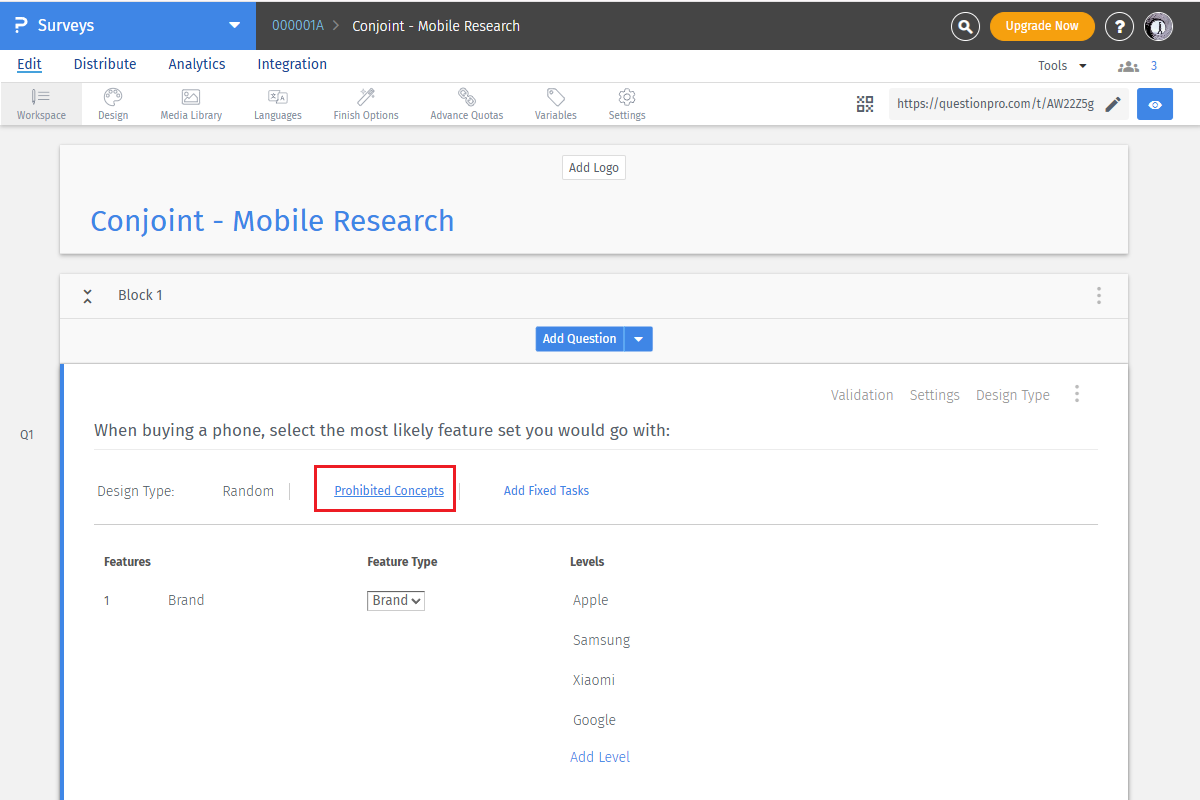
Task: Click the Add Logo placeholder
Action: [594, 168]
